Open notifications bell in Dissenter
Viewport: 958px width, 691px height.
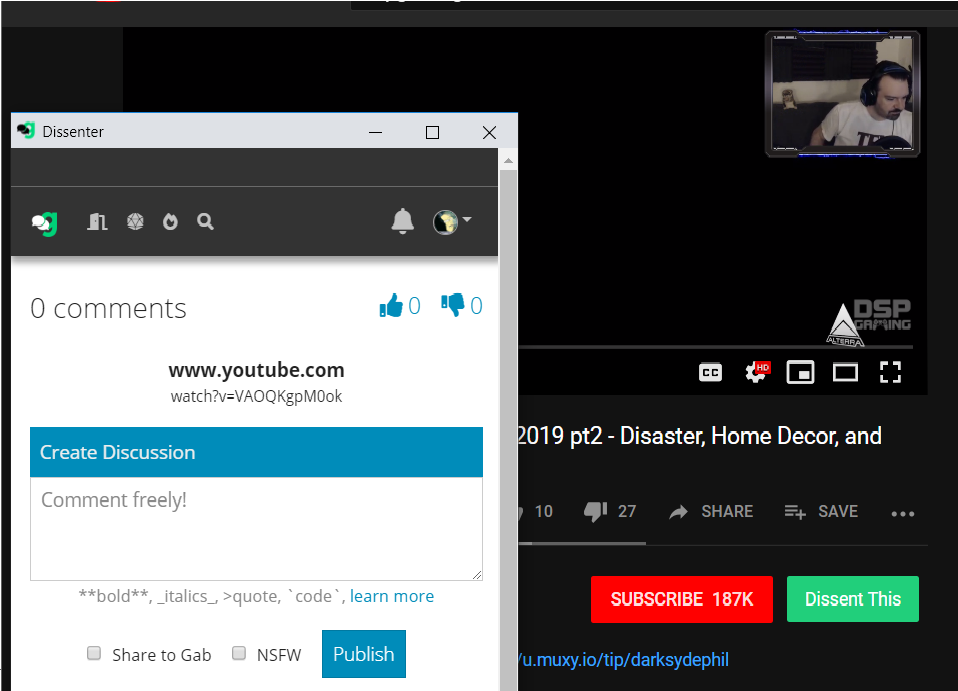pyautogui.click(x=403, y=221)
